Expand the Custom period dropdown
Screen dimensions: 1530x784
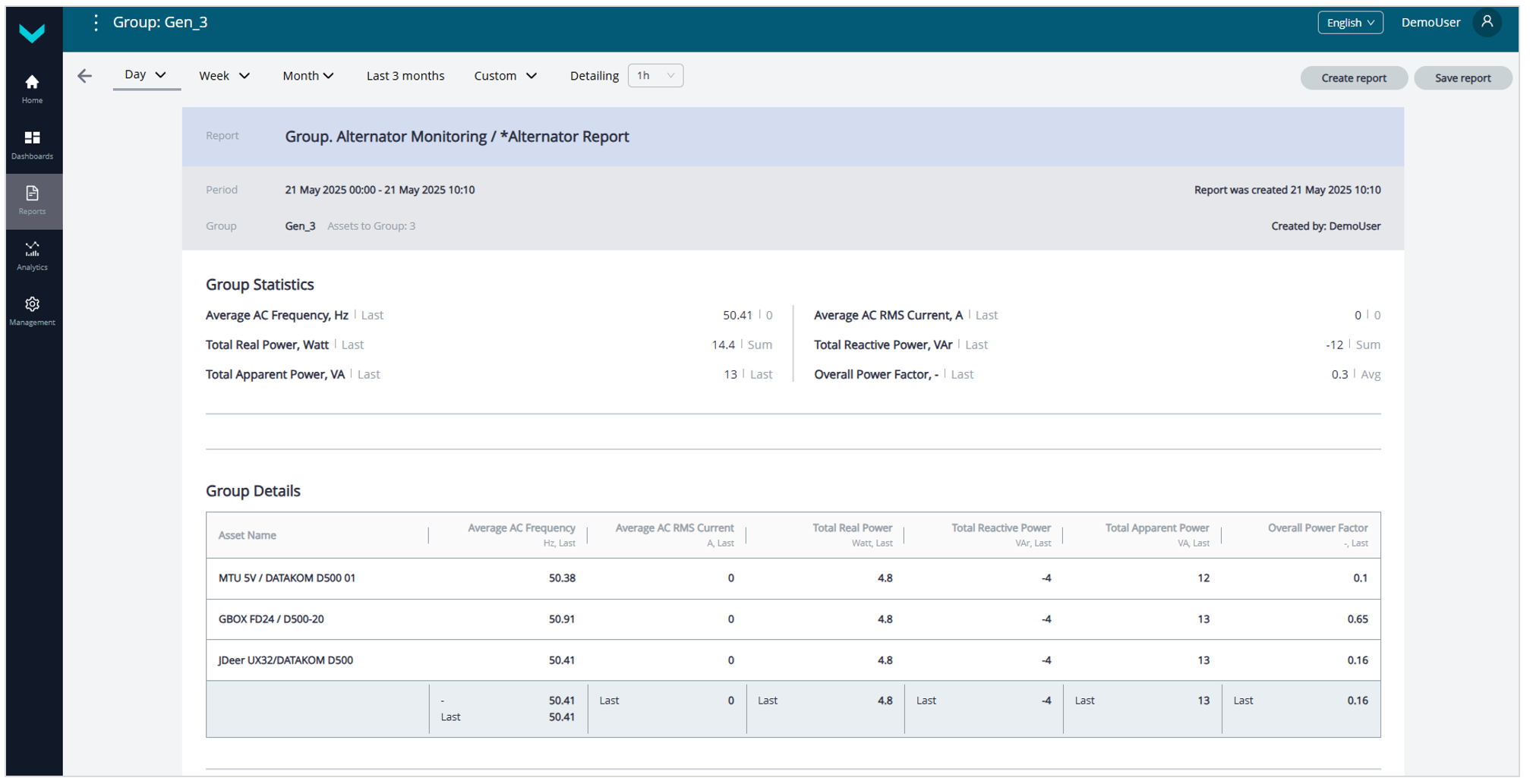point(505,76)
